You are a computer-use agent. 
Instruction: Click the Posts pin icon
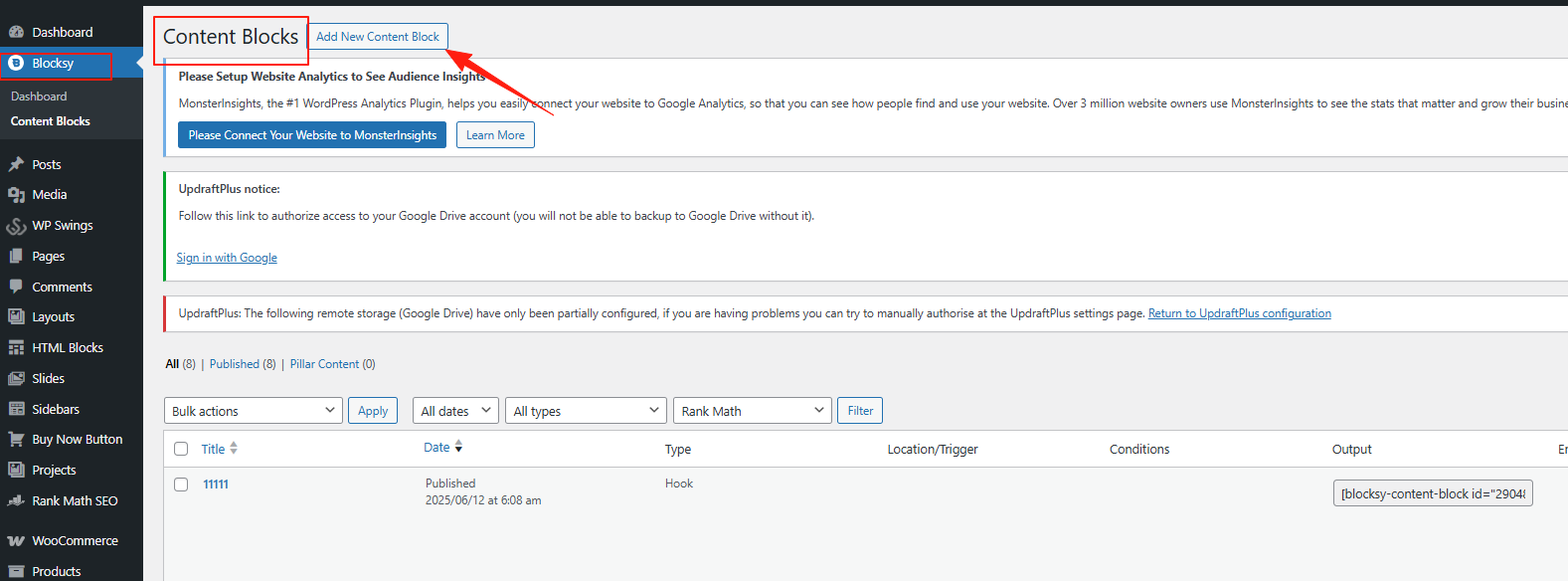point(16,164)
